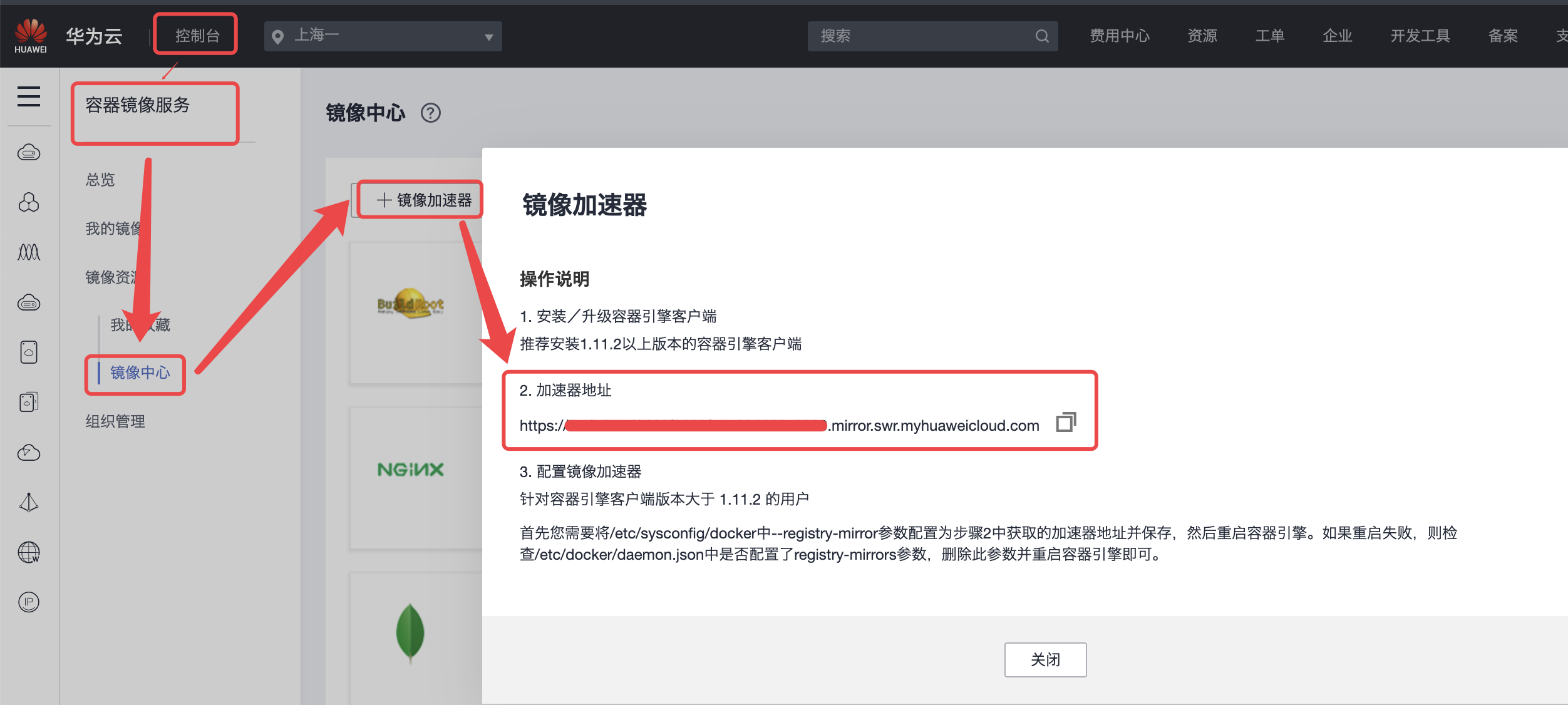Expand the 上海一 region dropdown
The width and height of the screenshot is (1568, 705).
[383, 36]
